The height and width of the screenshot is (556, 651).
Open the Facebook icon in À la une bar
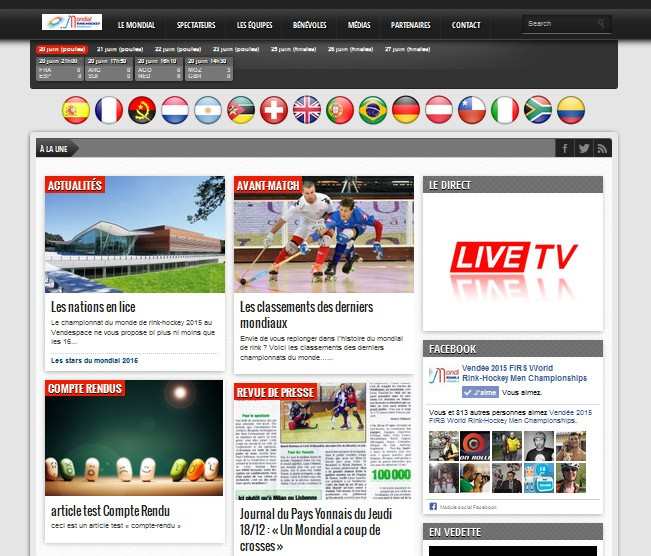[565, 148]
